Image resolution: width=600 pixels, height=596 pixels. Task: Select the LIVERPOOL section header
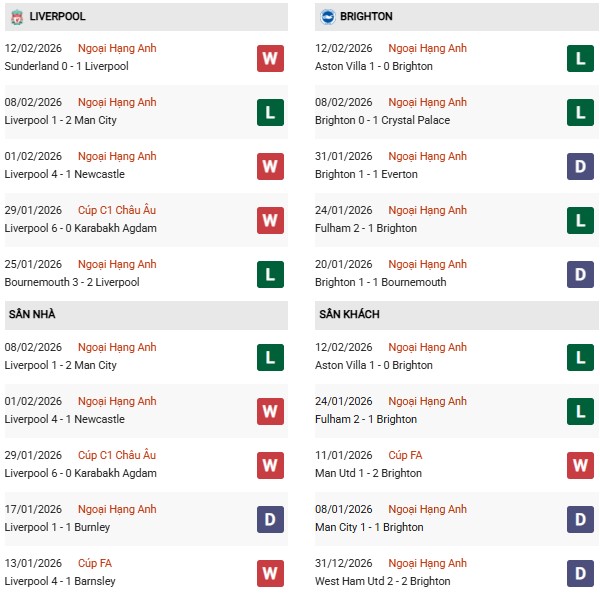57,17
